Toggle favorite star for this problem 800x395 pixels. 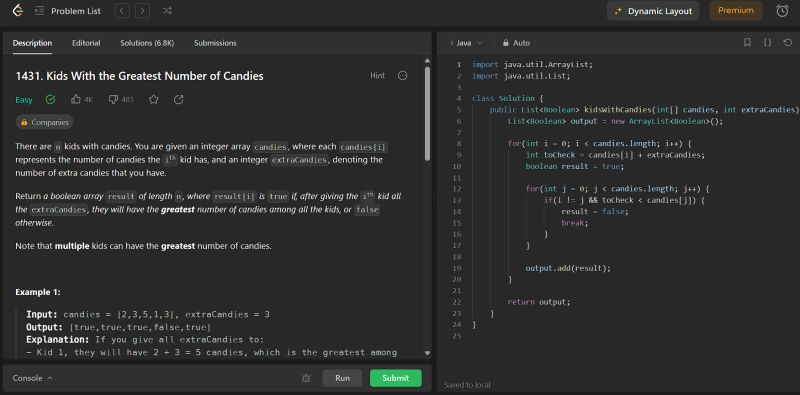(x=154, y=100)
